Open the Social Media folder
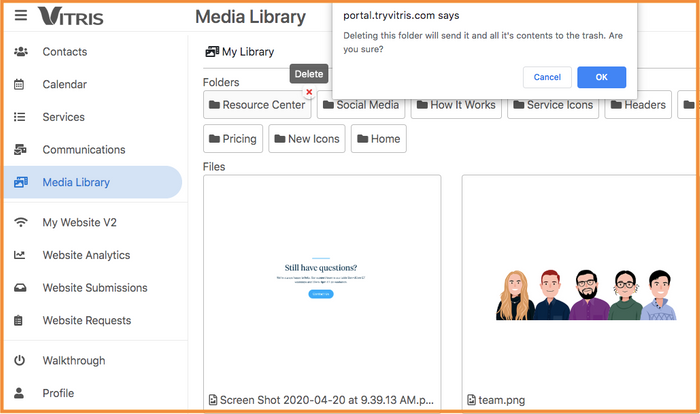 [x=359, y=105]
